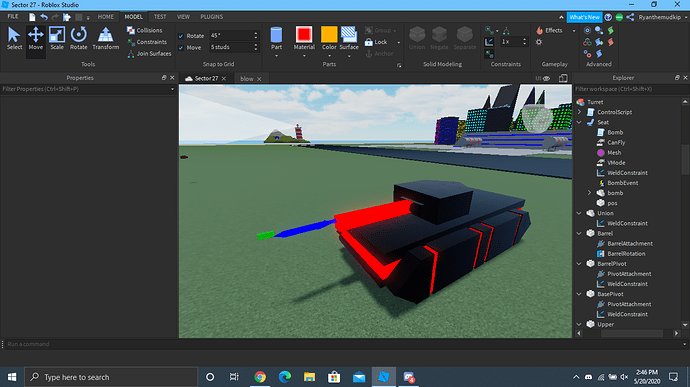
Task: Switch to the HOME ribbon tab
Action: click(106, 17)
